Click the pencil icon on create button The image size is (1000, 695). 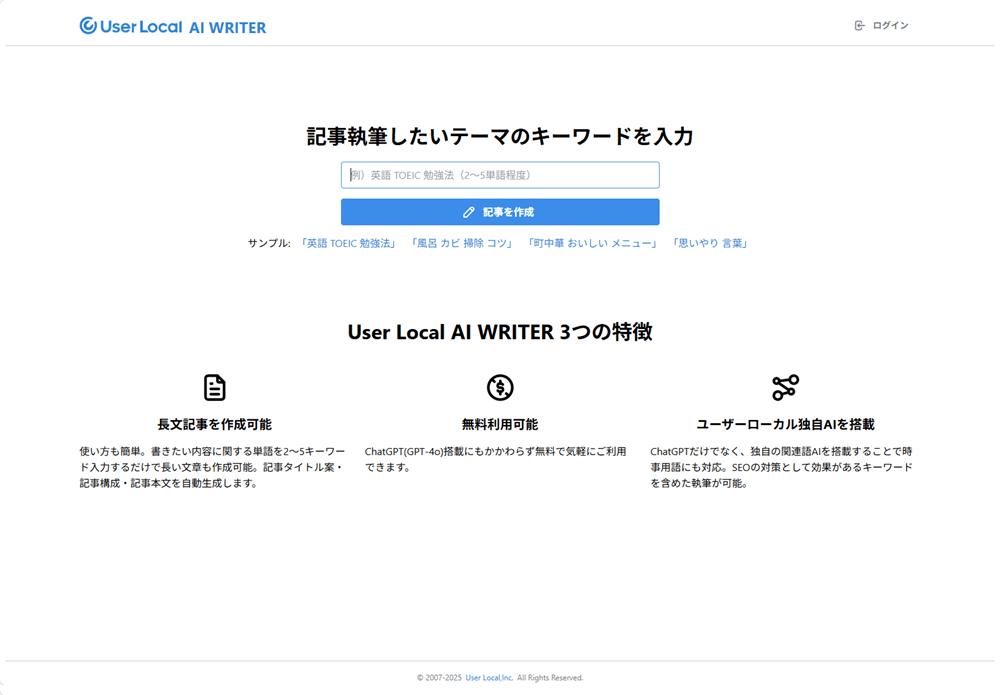469,212
